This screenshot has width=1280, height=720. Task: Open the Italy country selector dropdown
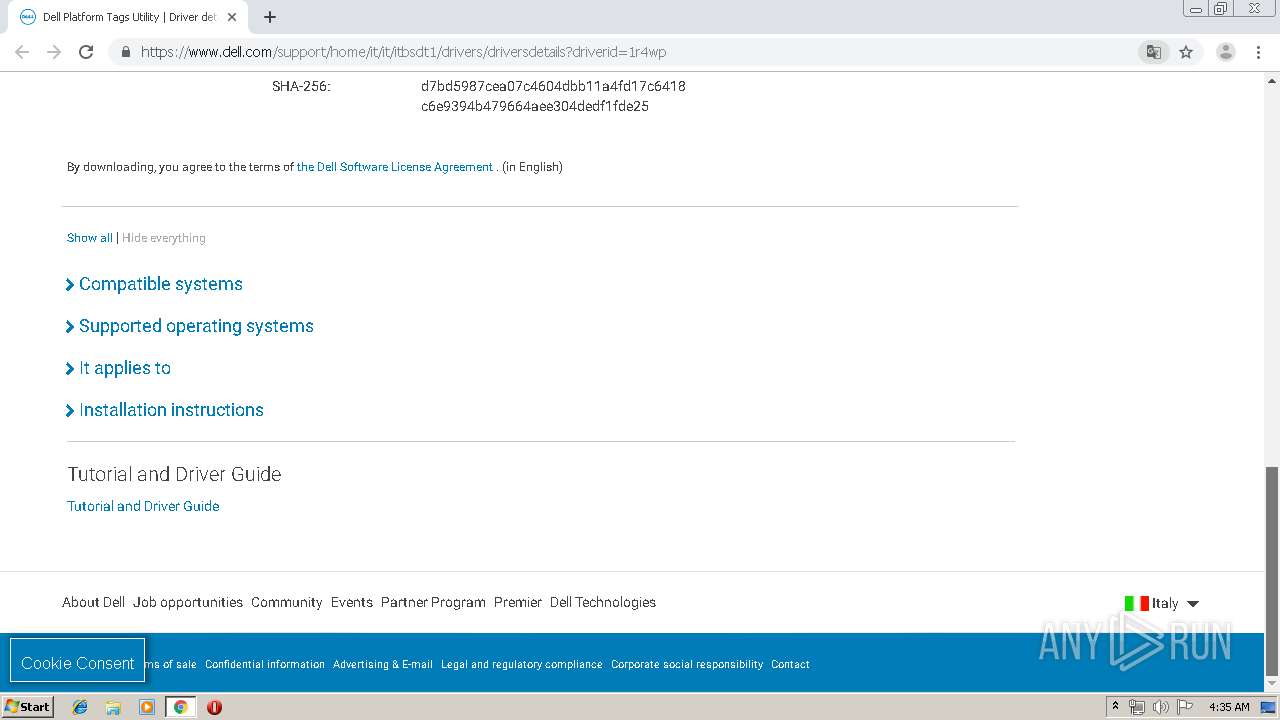click(1162, 603)
